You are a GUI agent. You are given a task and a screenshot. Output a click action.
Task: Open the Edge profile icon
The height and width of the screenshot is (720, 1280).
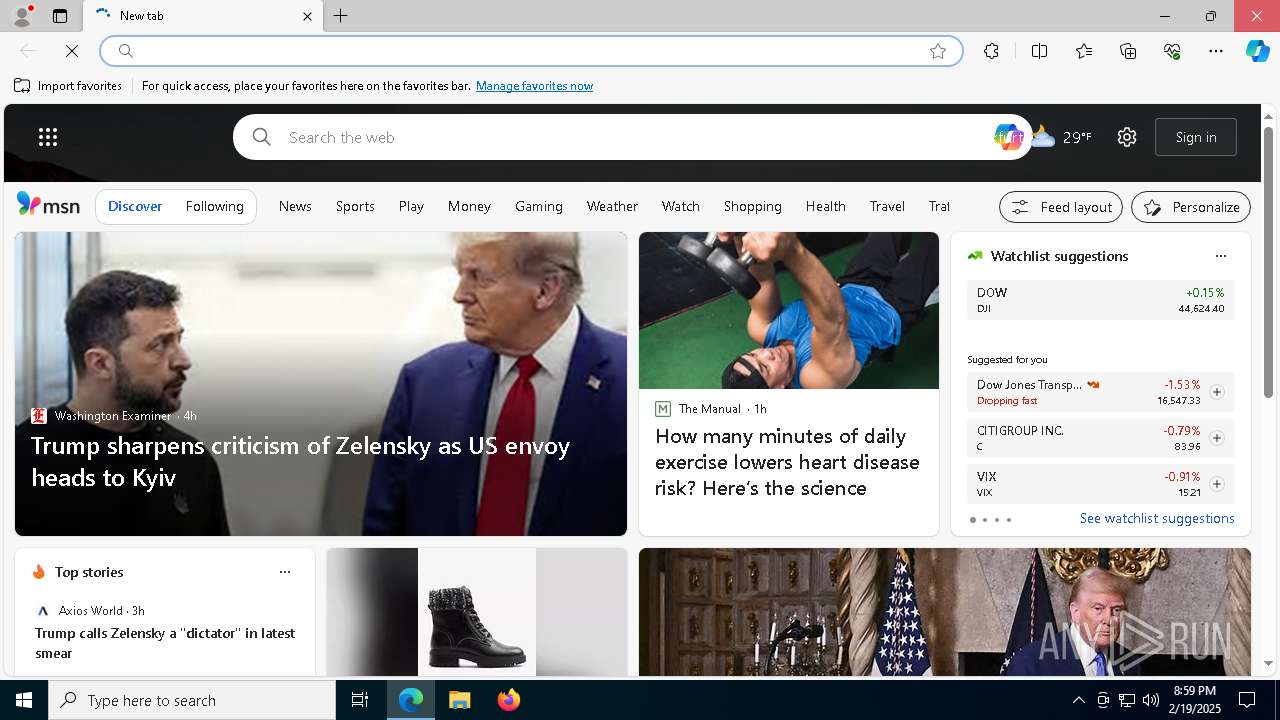point(21,16)
